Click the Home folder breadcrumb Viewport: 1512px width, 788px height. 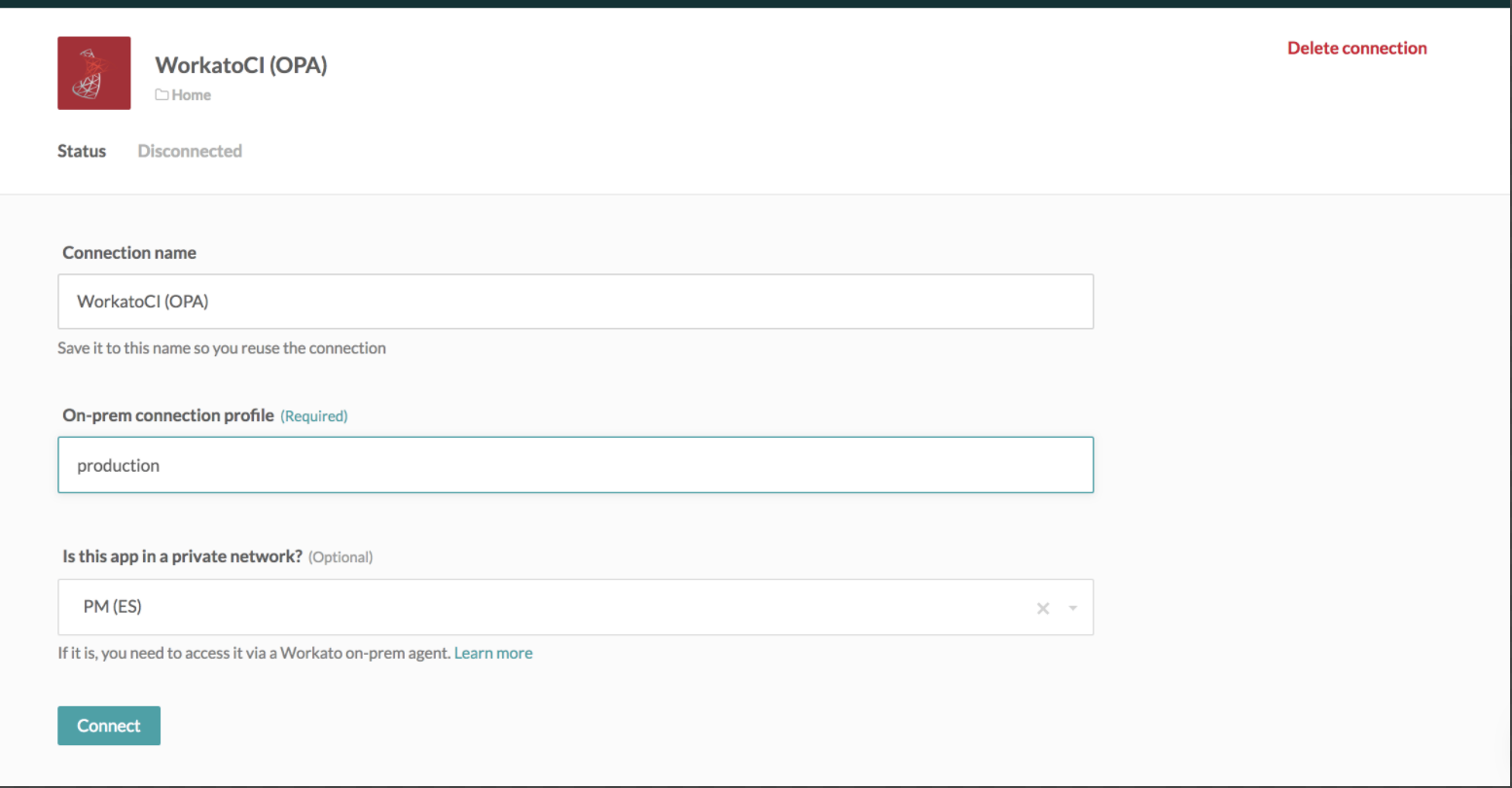tap(191, 95)
